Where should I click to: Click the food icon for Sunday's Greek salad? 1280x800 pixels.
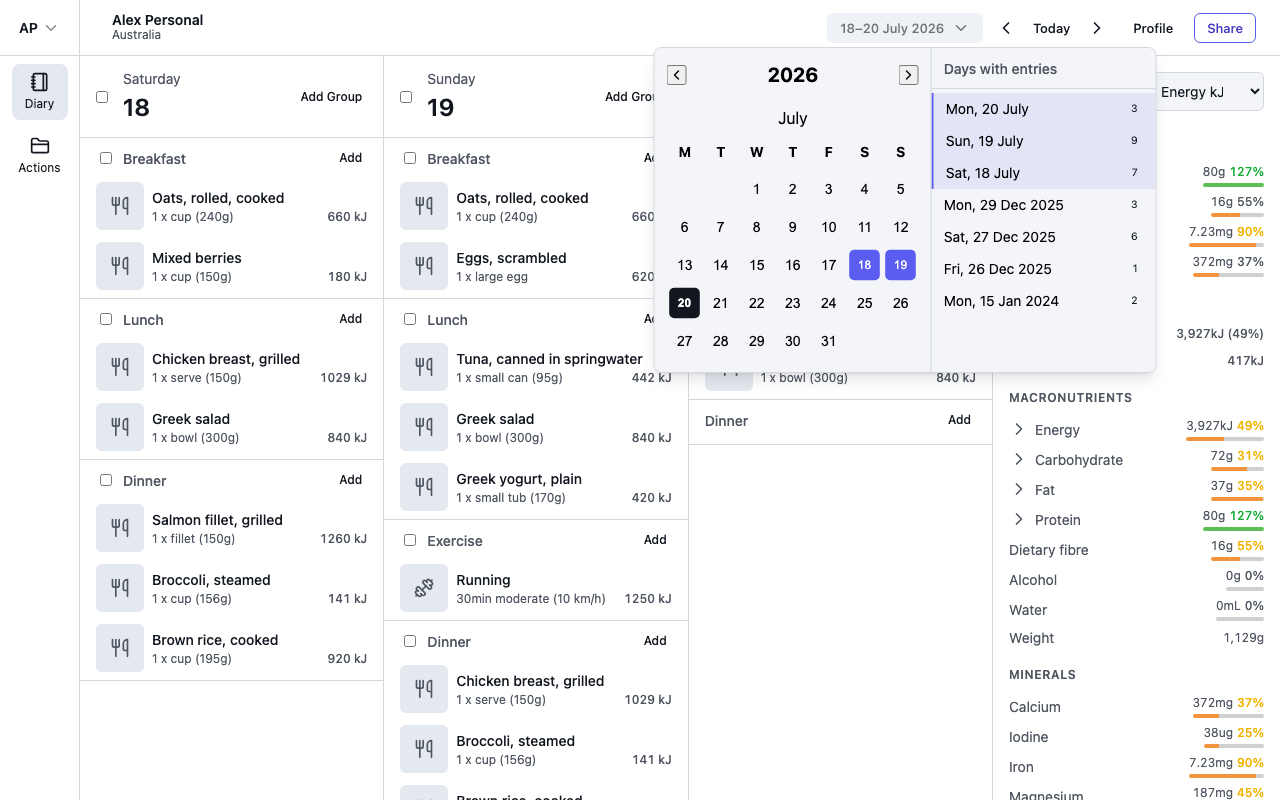[424, 427]
